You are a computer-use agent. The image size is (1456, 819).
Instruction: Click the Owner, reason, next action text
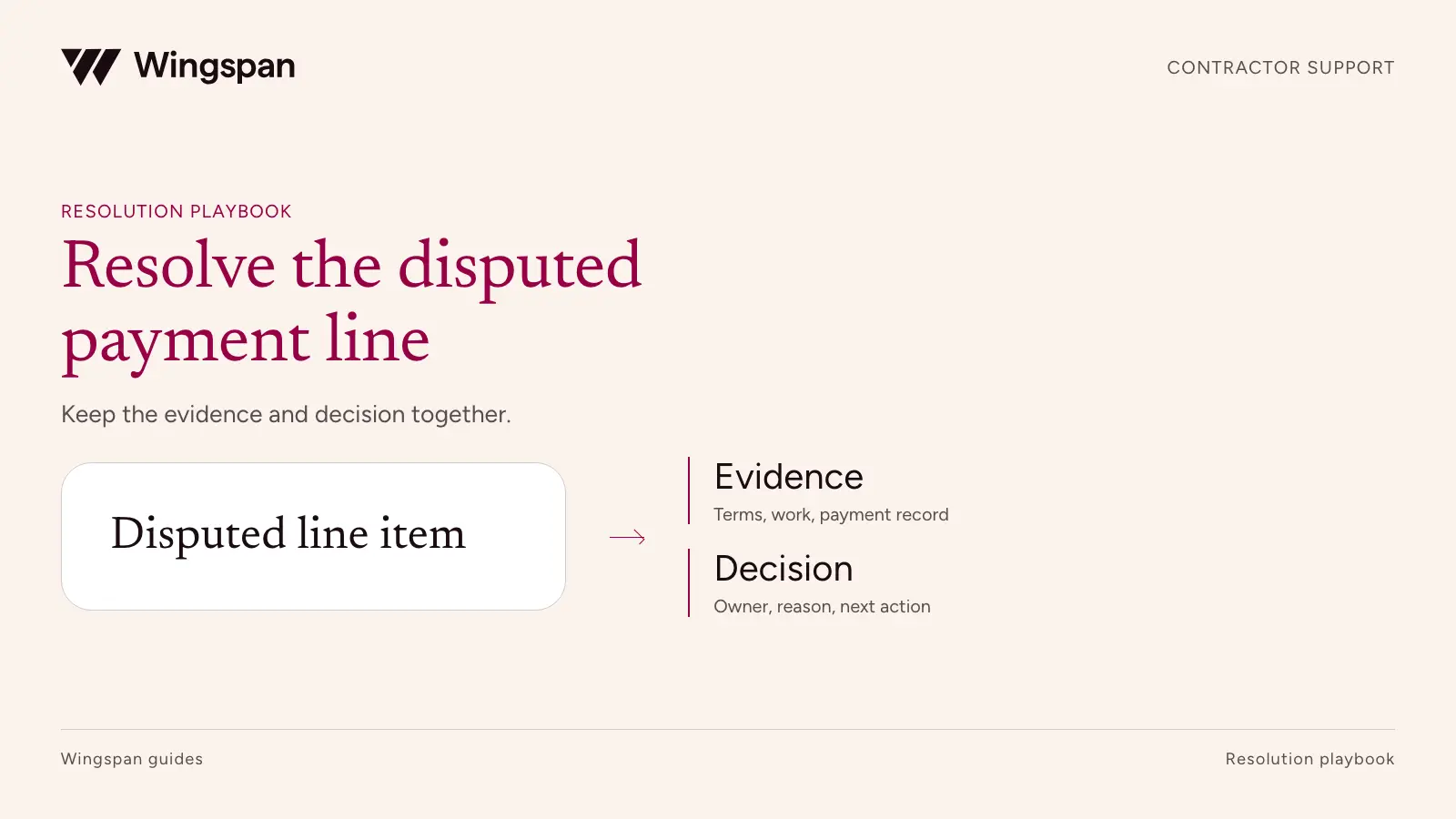click(x=822, y=606)
